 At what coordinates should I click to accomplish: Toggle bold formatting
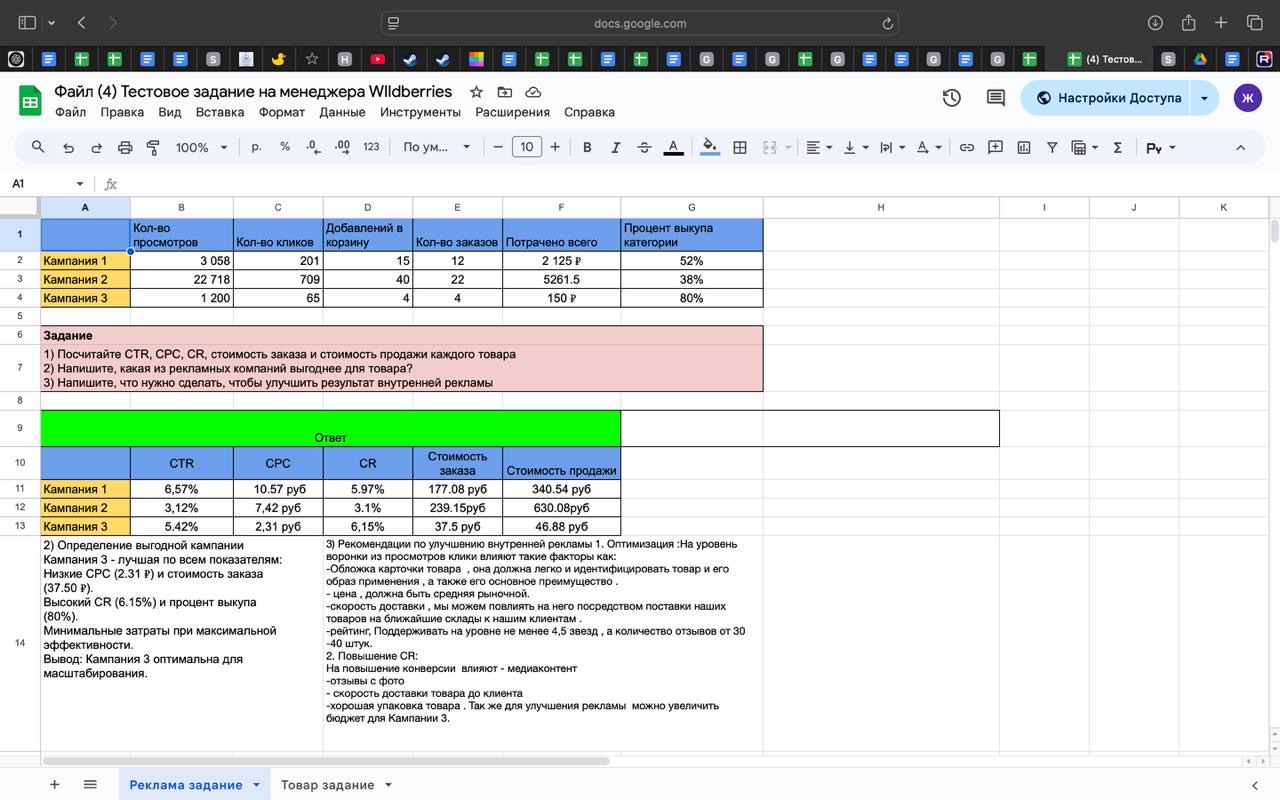(587, 147)
